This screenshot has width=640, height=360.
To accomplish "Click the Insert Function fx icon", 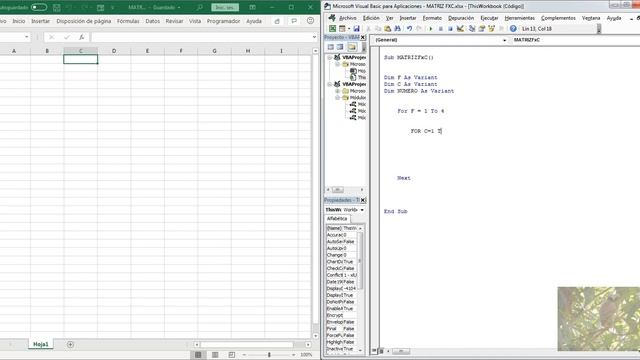I will tap(82, 37).
